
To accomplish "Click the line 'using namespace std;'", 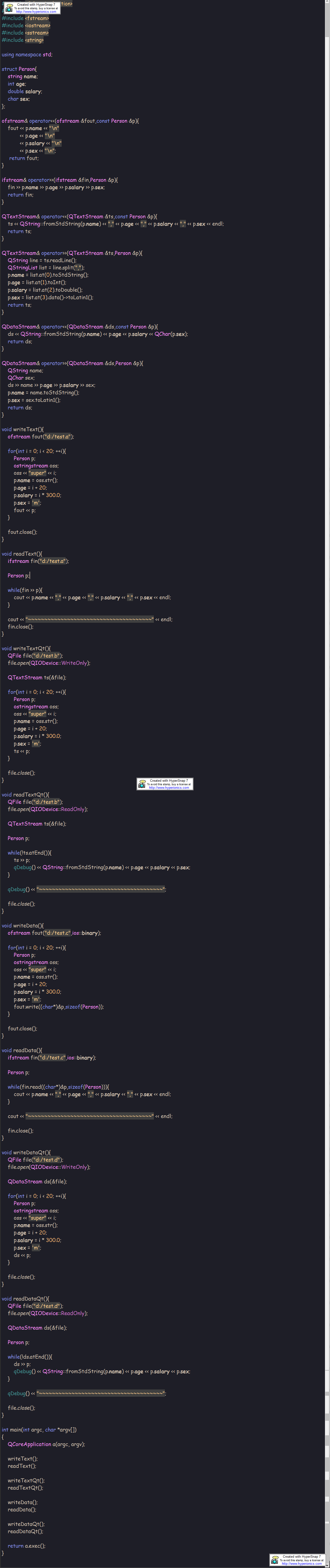I will point(27,55).
